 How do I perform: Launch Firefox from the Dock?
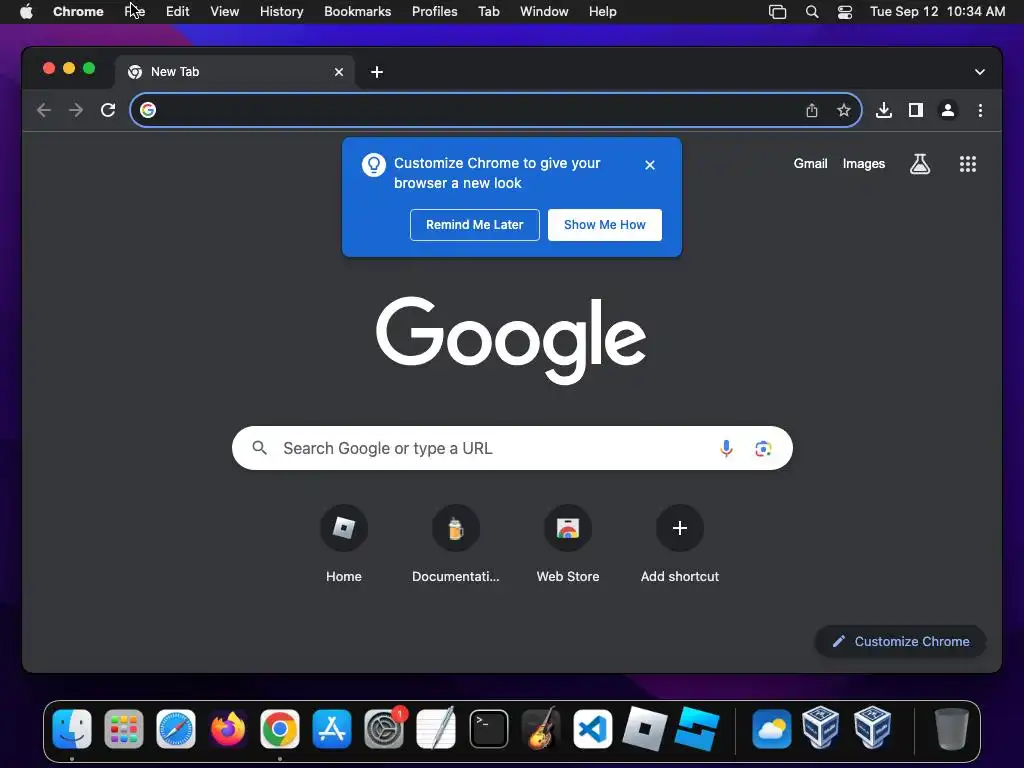point(228,729)
